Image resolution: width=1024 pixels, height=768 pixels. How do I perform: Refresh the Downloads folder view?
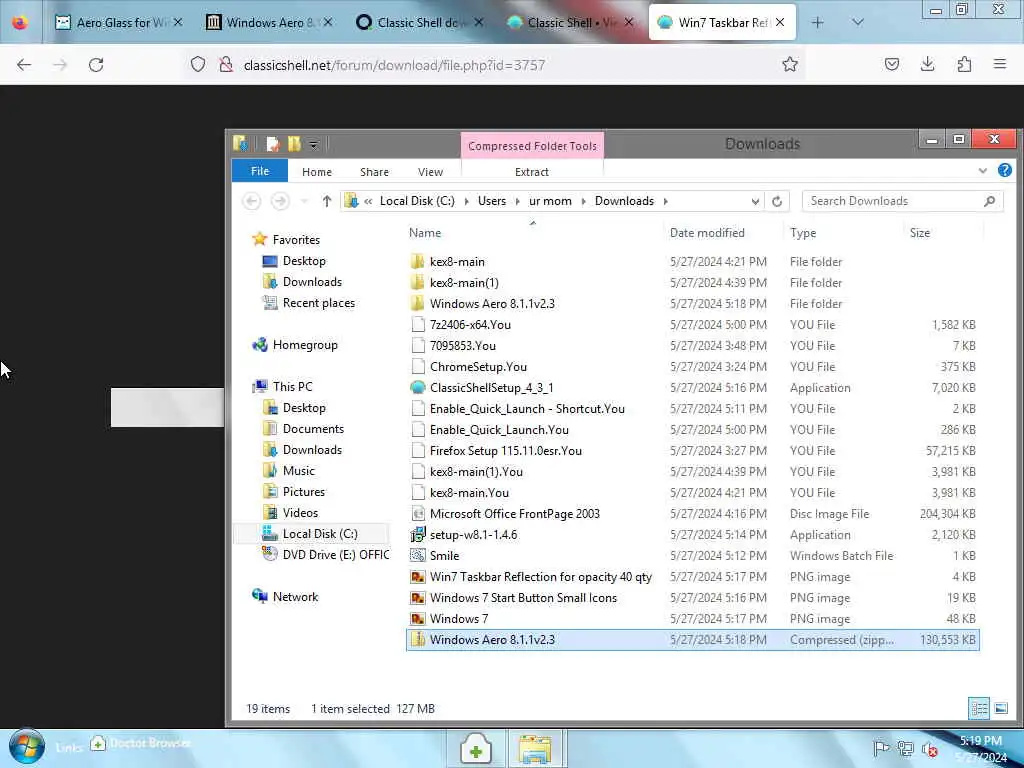[776, 201]
